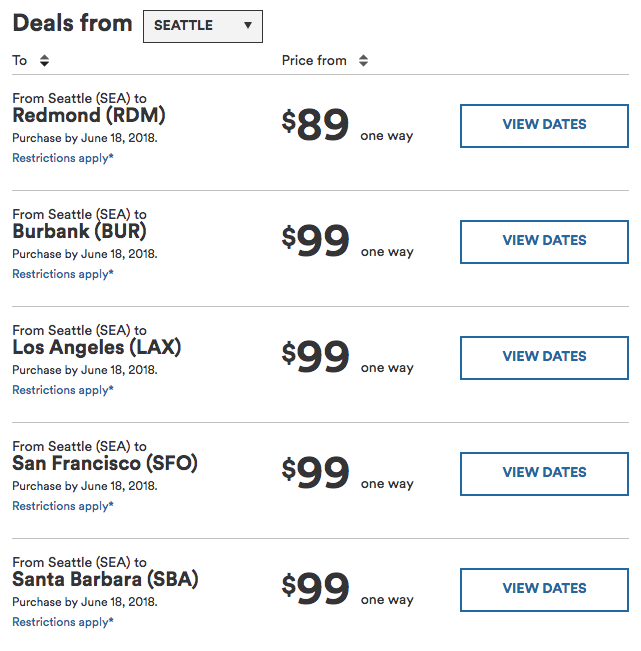View dates for the Burbank (BUR) deal
641x651 pixels.
pyautogui.click(x=544, y=241)
